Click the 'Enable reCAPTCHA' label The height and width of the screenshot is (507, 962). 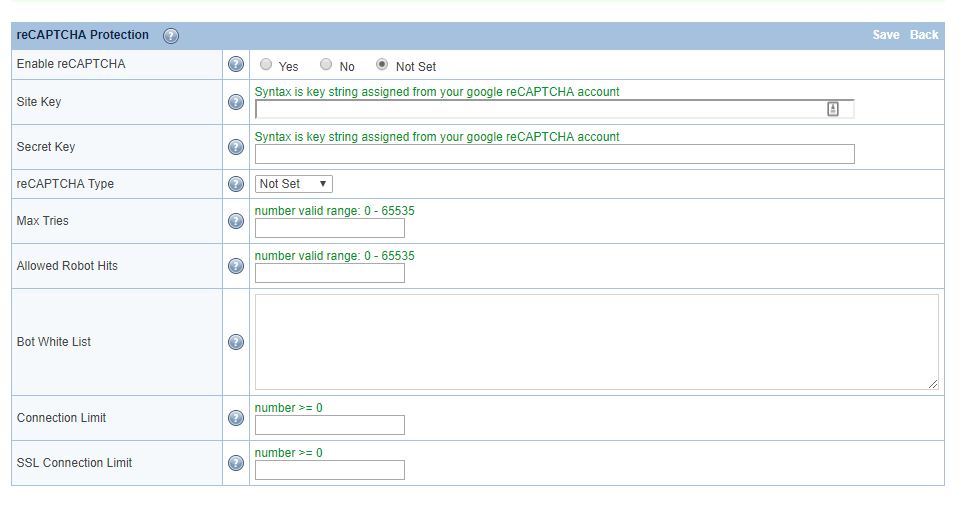pyautogui.click(x=71, y=64)
